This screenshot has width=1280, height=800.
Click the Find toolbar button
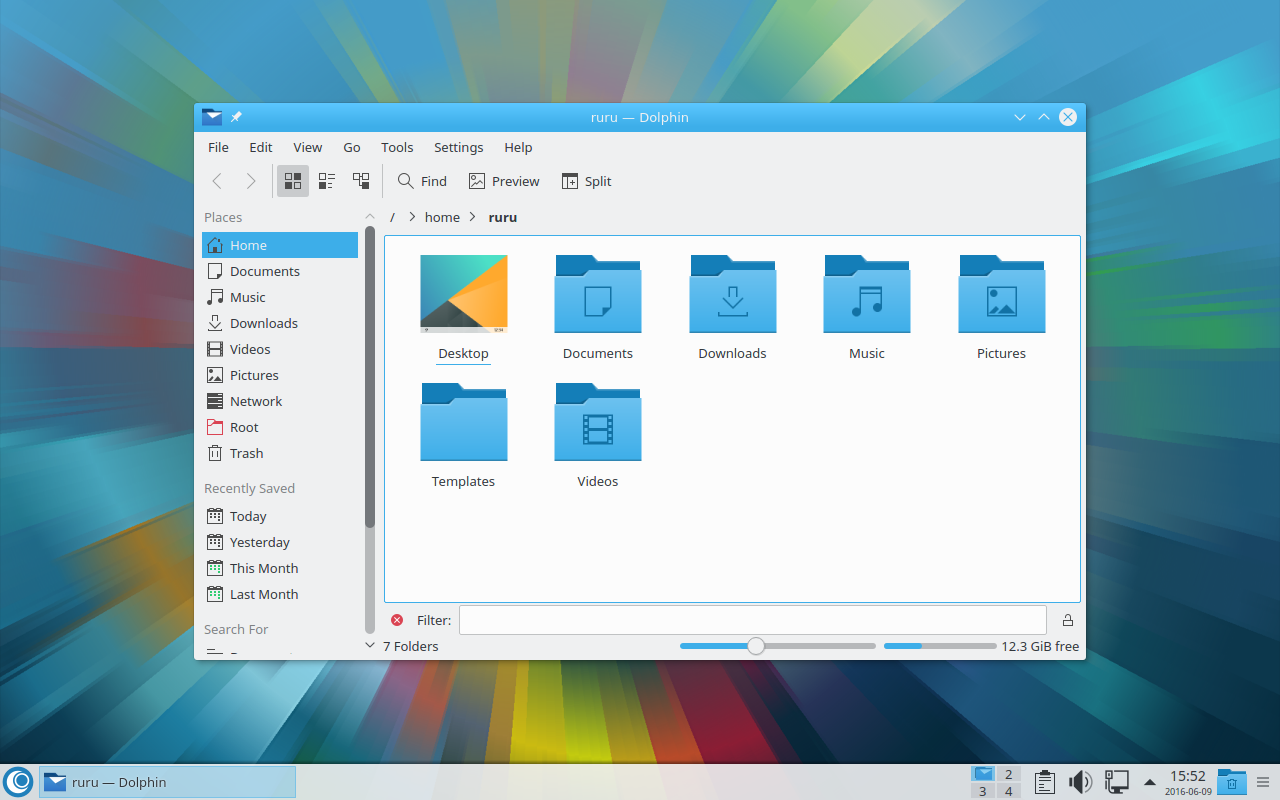click(x=422, y=181)
